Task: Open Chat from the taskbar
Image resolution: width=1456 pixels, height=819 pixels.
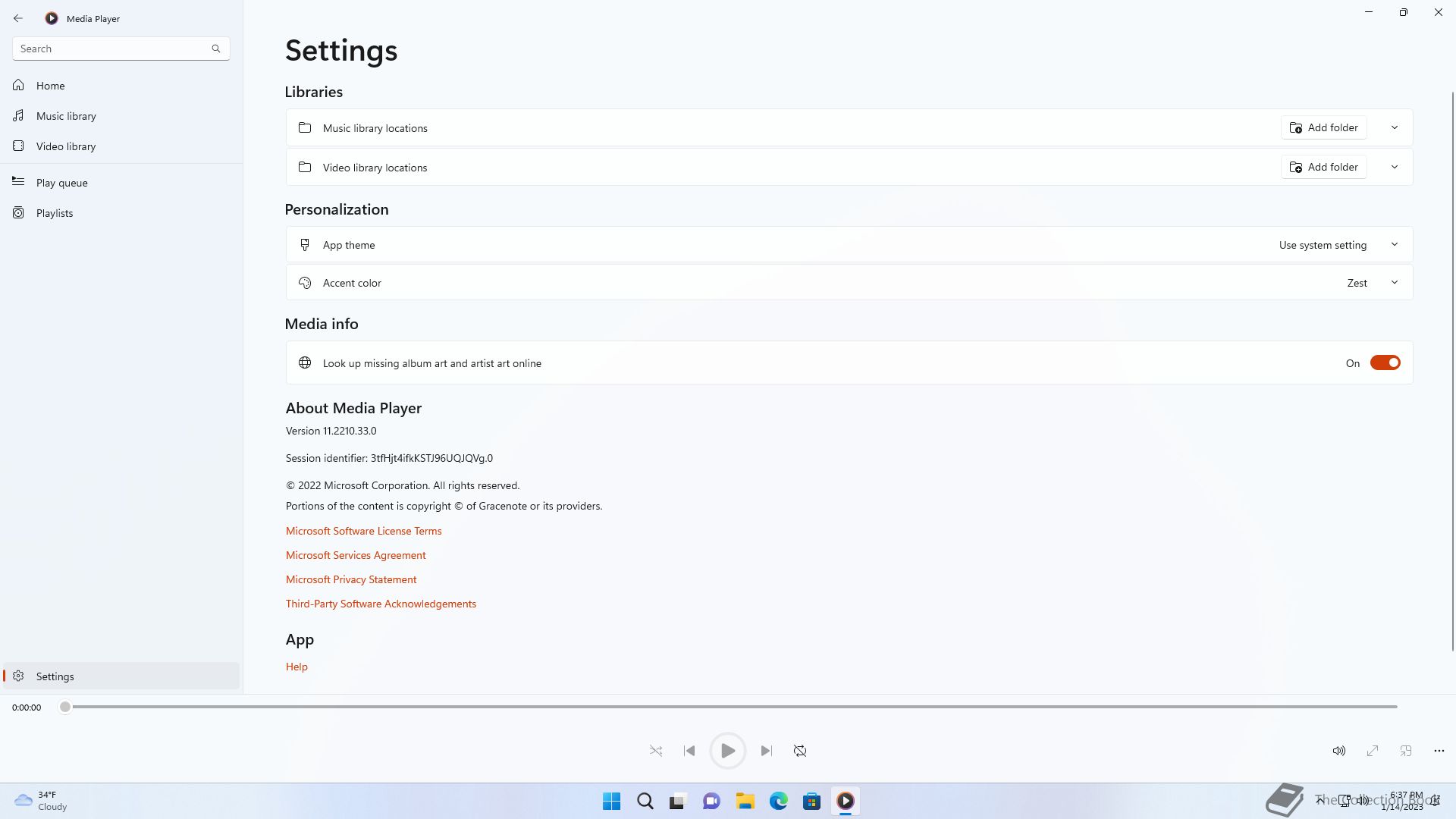Action: 711,801
